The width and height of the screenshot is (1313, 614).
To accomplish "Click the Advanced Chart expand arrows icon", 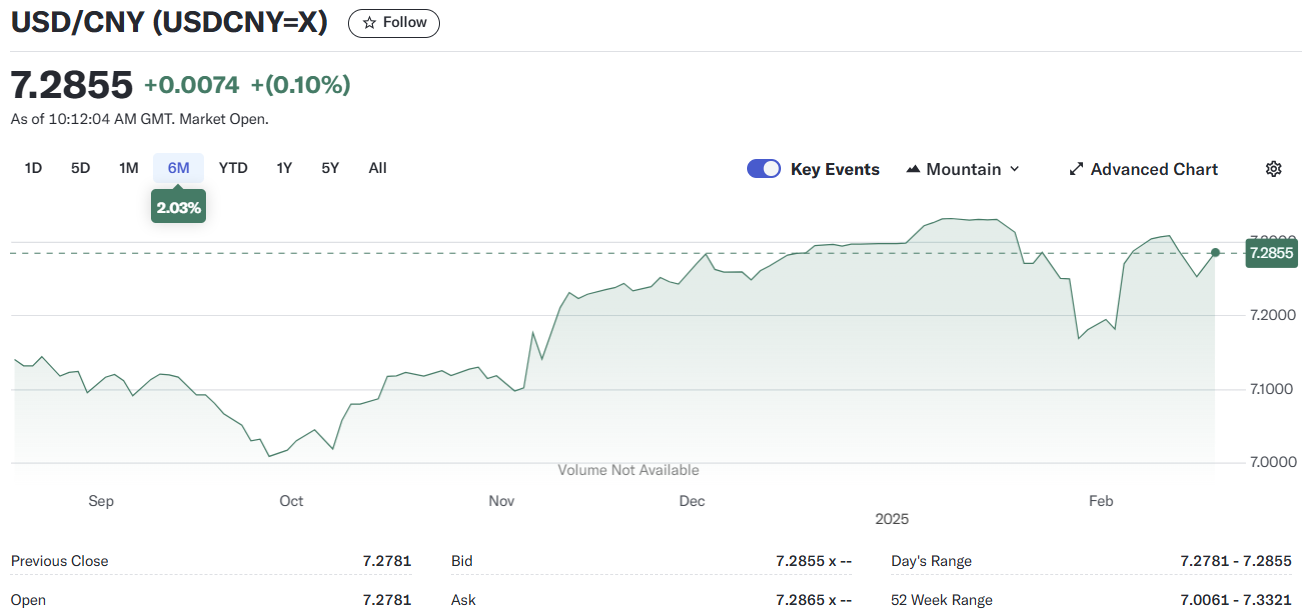I will point(1076,169).
